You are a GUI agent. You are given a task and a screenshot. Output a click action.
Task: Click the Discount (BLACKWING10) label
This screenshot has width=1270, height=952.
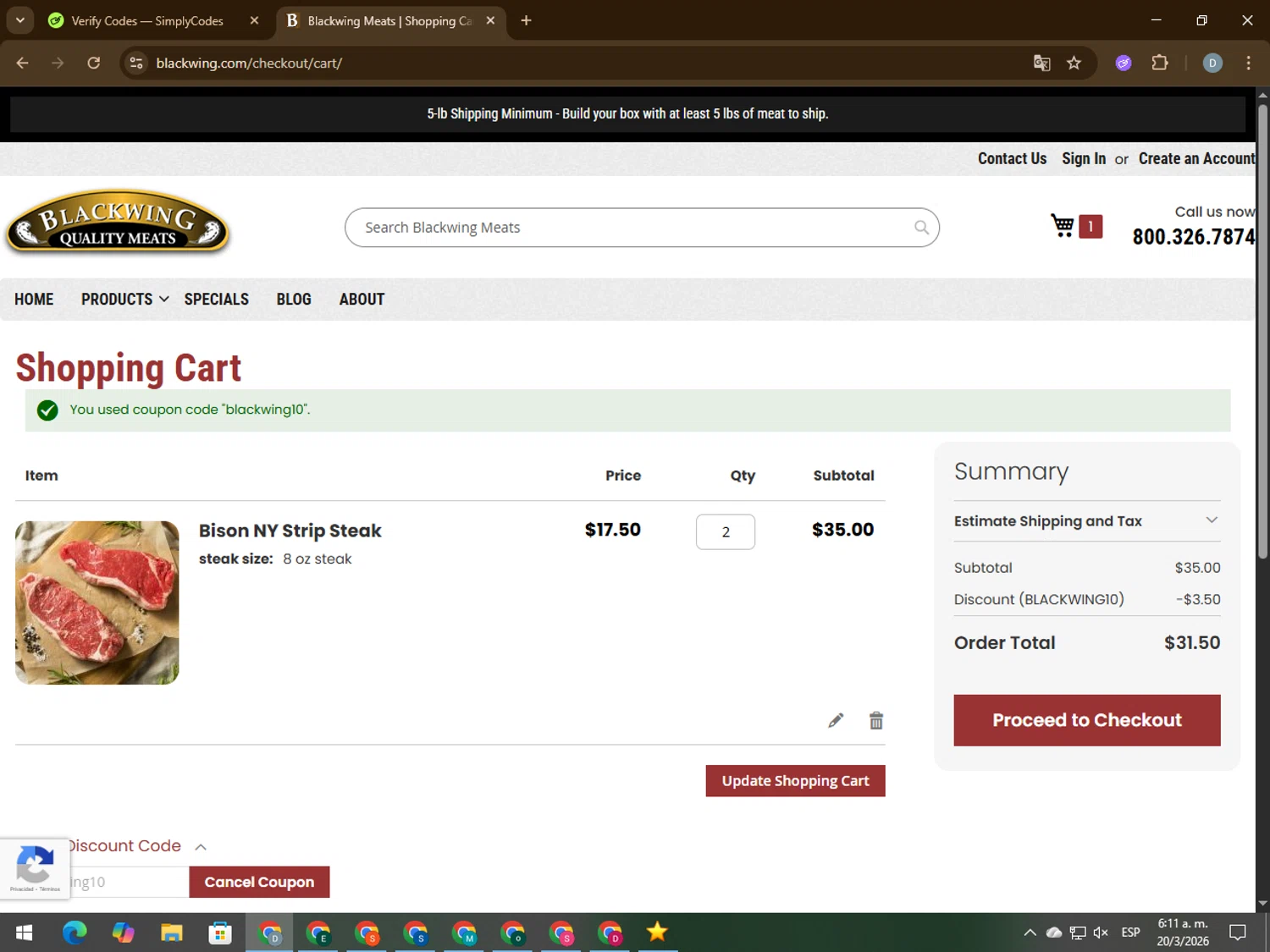[x=1039, y=599]
